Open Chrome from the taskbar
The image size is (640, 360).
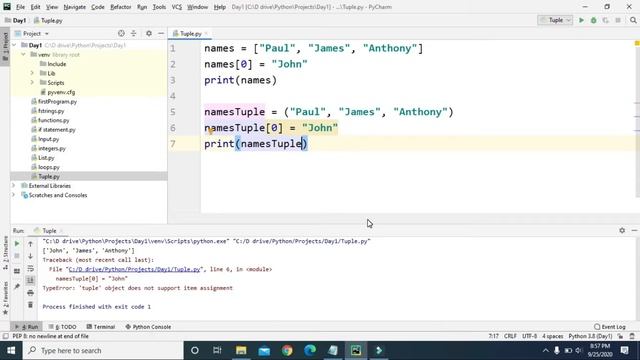point(287,350)
